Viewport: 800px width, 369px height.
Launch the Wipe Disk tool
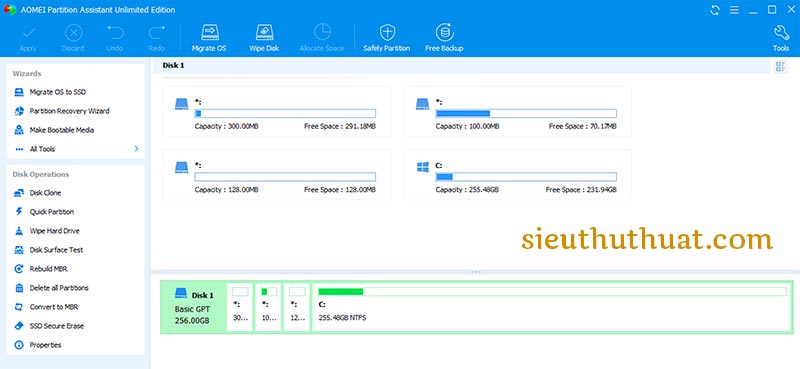pyautogui.click(x=264, y=38)
